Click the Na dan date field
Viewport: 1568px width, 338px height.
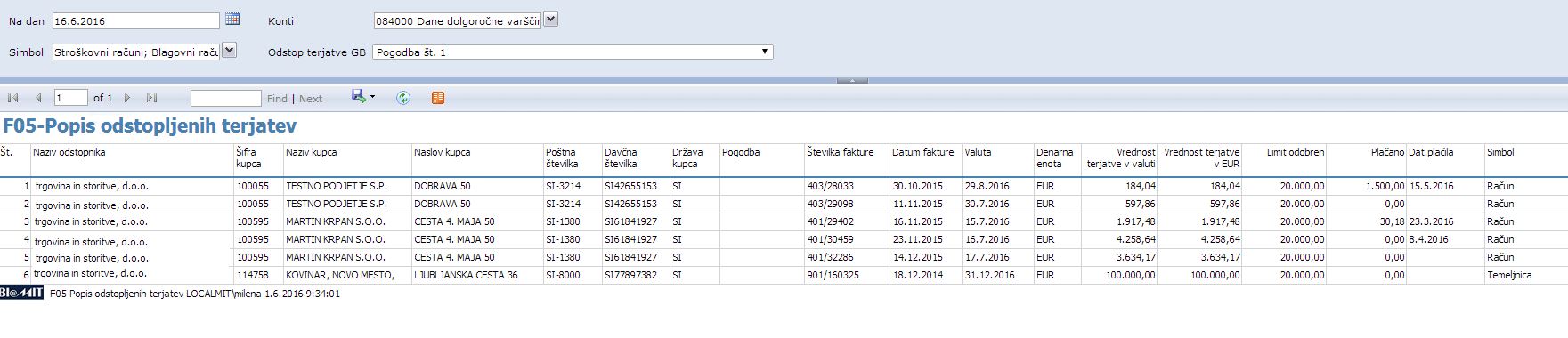136,20
